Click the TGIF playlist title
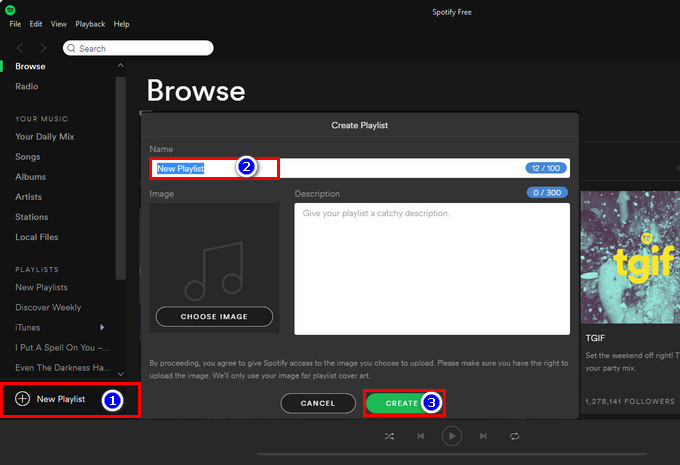This screenshot has height=465, width=680. [595, 338]
